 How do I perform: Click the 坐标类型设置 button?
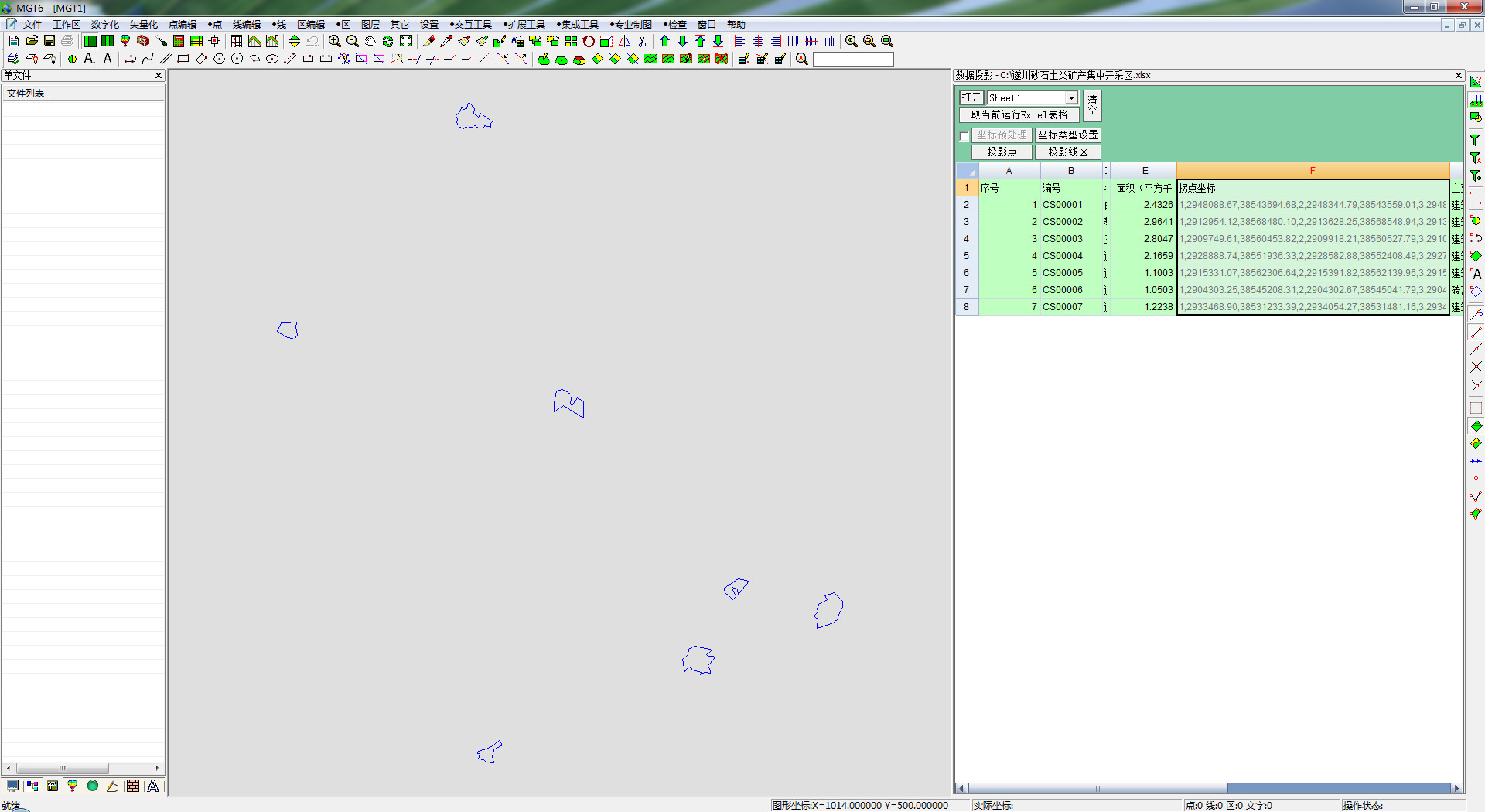pyautogui.click(x=1068, y=135)
